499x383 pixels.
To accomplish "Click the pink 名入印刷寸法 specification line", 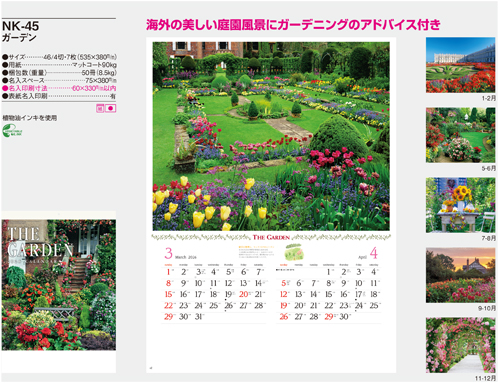I will point(59,88).
